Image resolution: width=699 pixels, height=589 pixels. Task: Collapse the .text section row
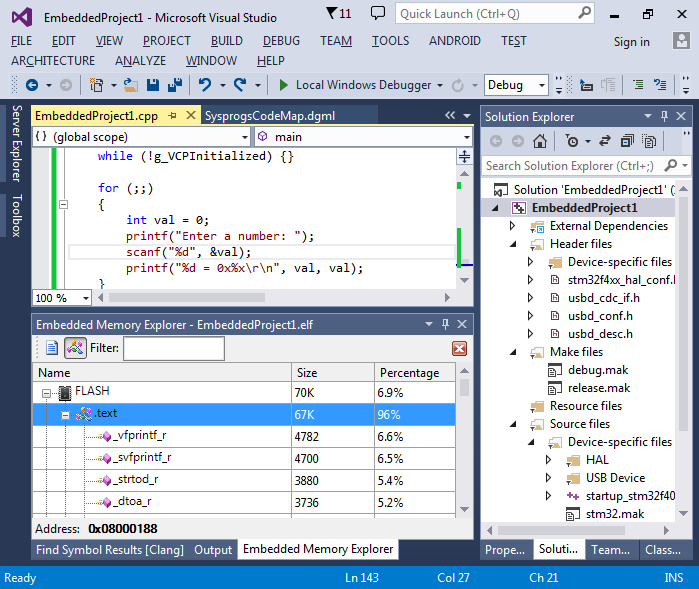pyautogui.click(x=66, y=416)
